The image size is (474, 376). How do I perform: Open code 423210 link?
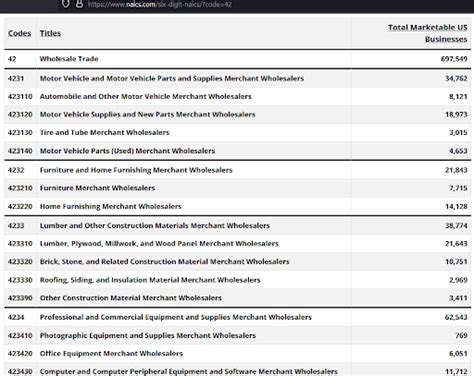click(x=20, y=188)
